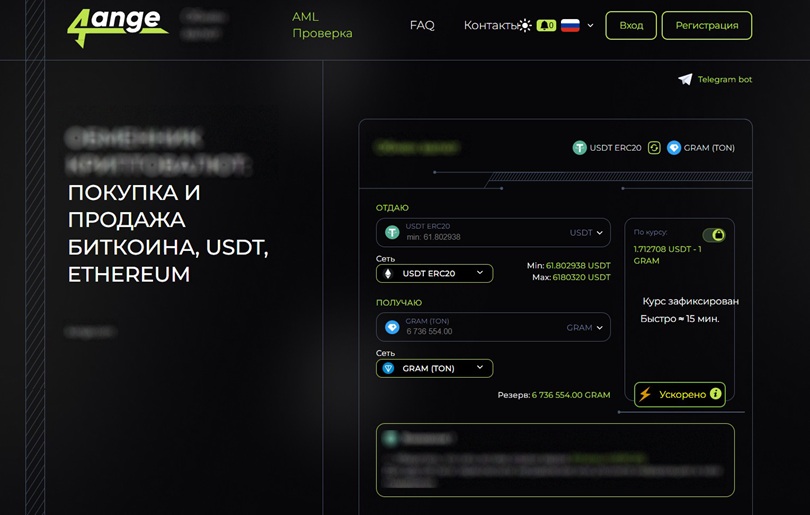This screenshot has width=810, height=515.
Task: Click the Регистрация button
Action: tap(707, 25)
